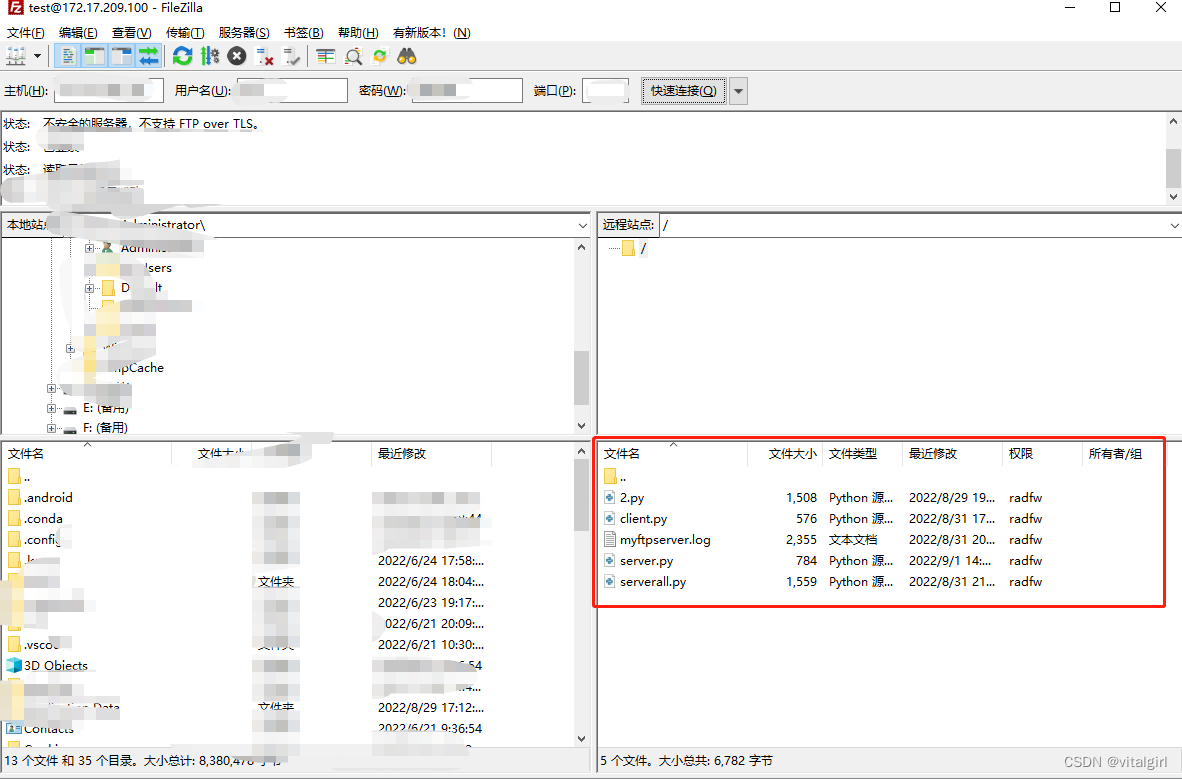Toggle remote directory tree display

coord(121,56)
